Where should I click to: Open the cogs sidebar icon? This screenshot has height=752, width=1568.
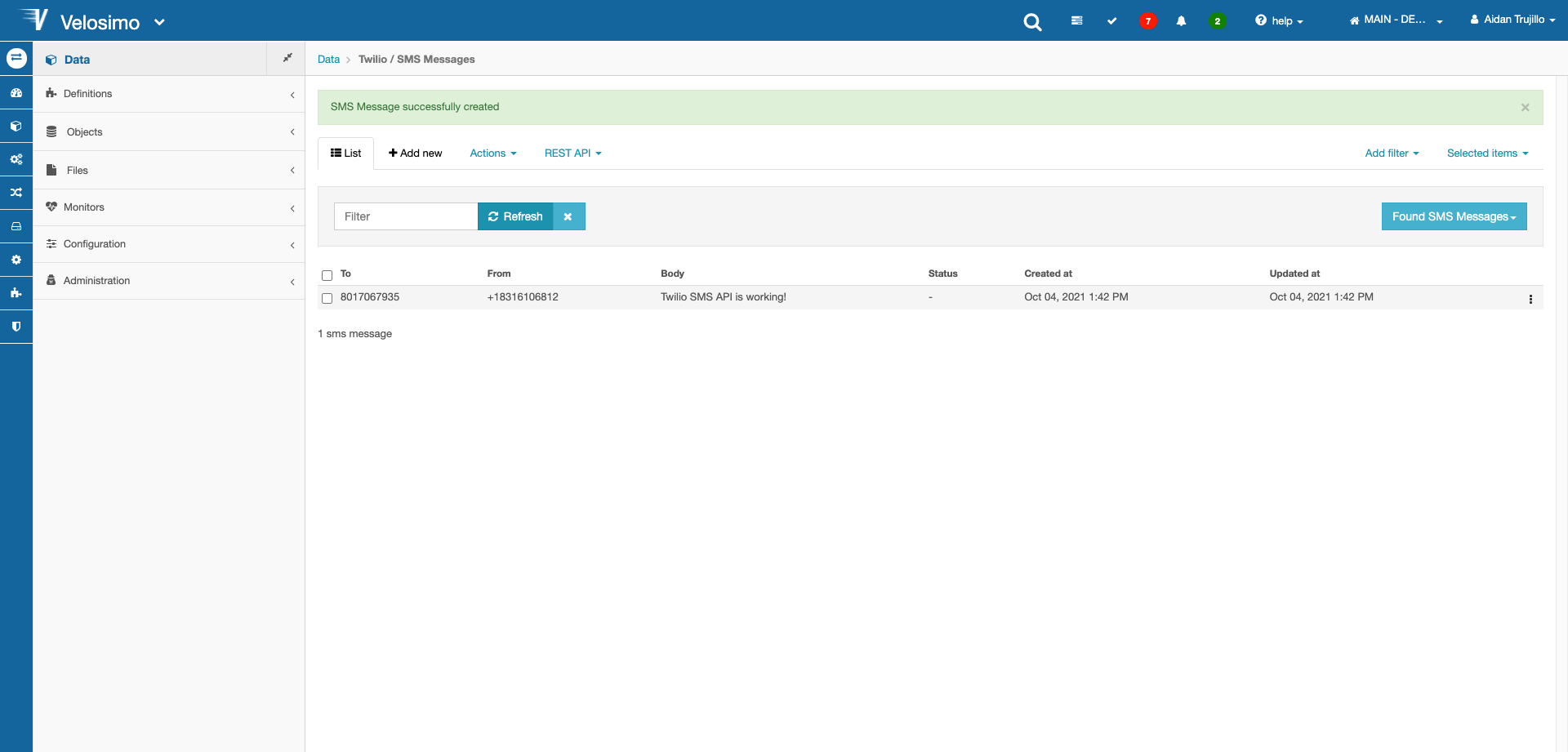coord(16,159)
